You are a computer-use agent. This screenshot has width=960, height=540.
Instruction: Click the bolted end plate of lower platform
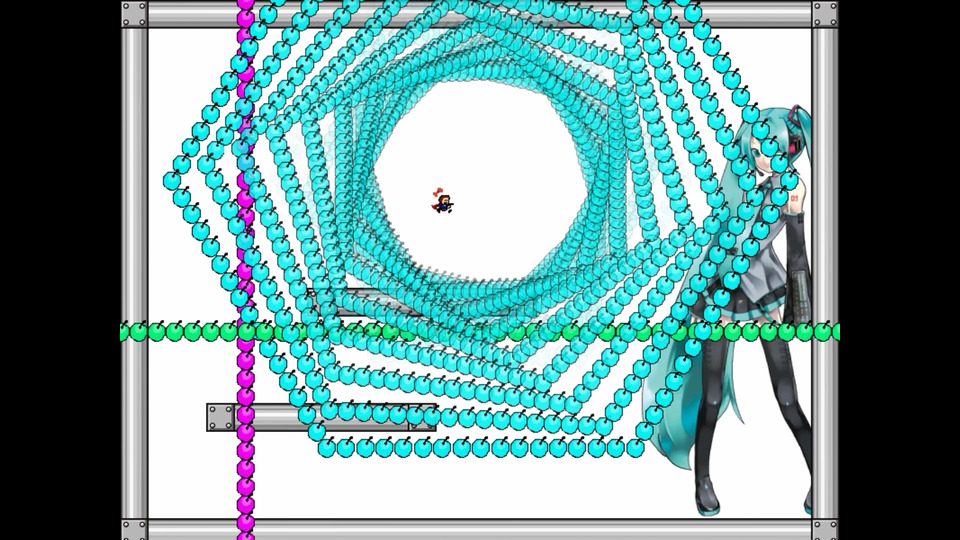click(220, 417)
